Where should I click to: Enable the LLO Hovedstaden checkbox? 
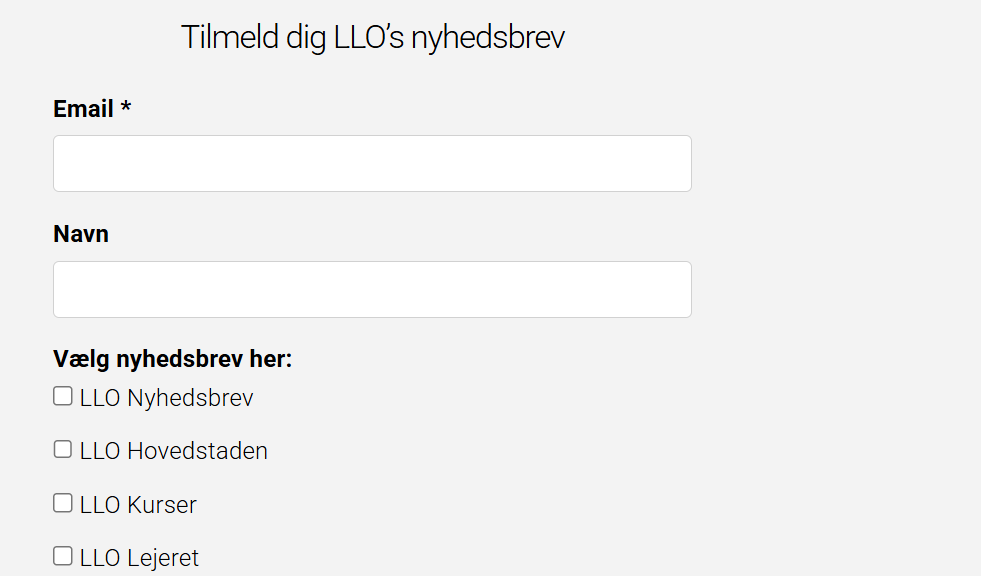(x=63, y=449)
